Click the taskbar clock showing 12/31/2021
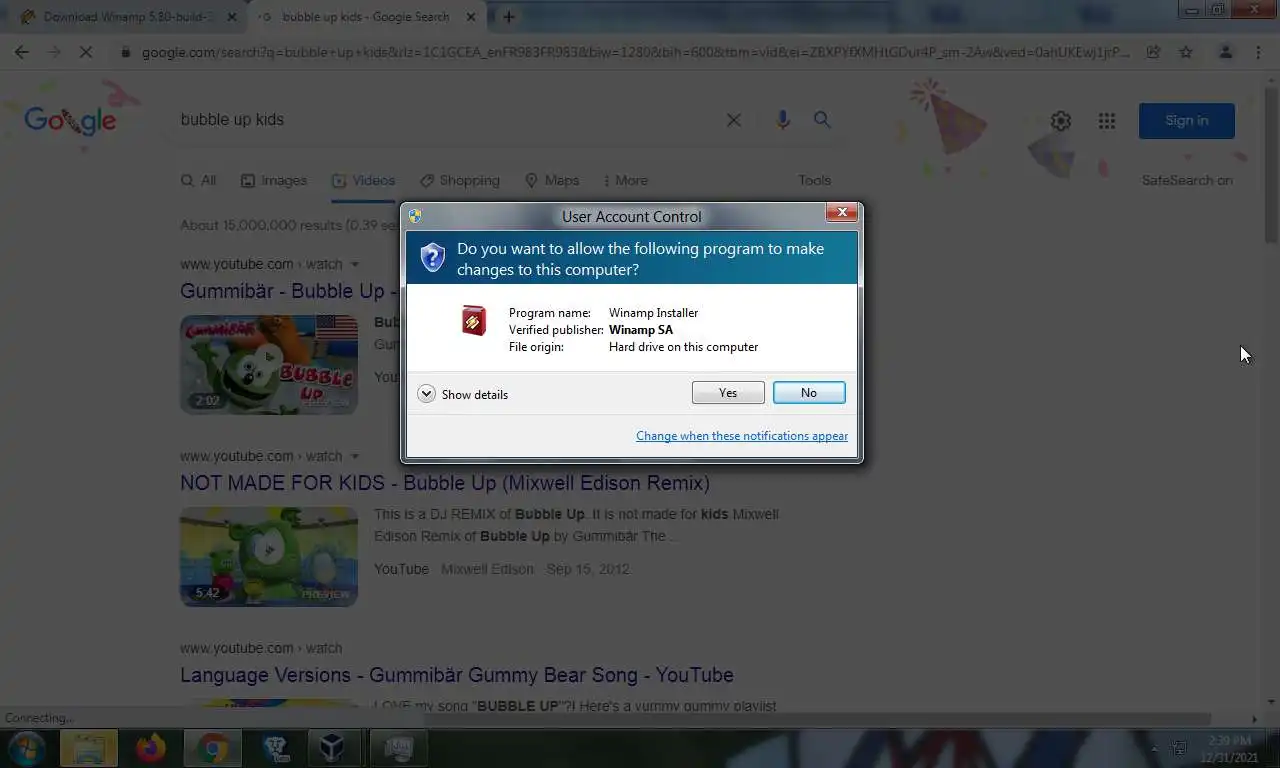The image size is (1280, 768). (x=1230, y=748)
